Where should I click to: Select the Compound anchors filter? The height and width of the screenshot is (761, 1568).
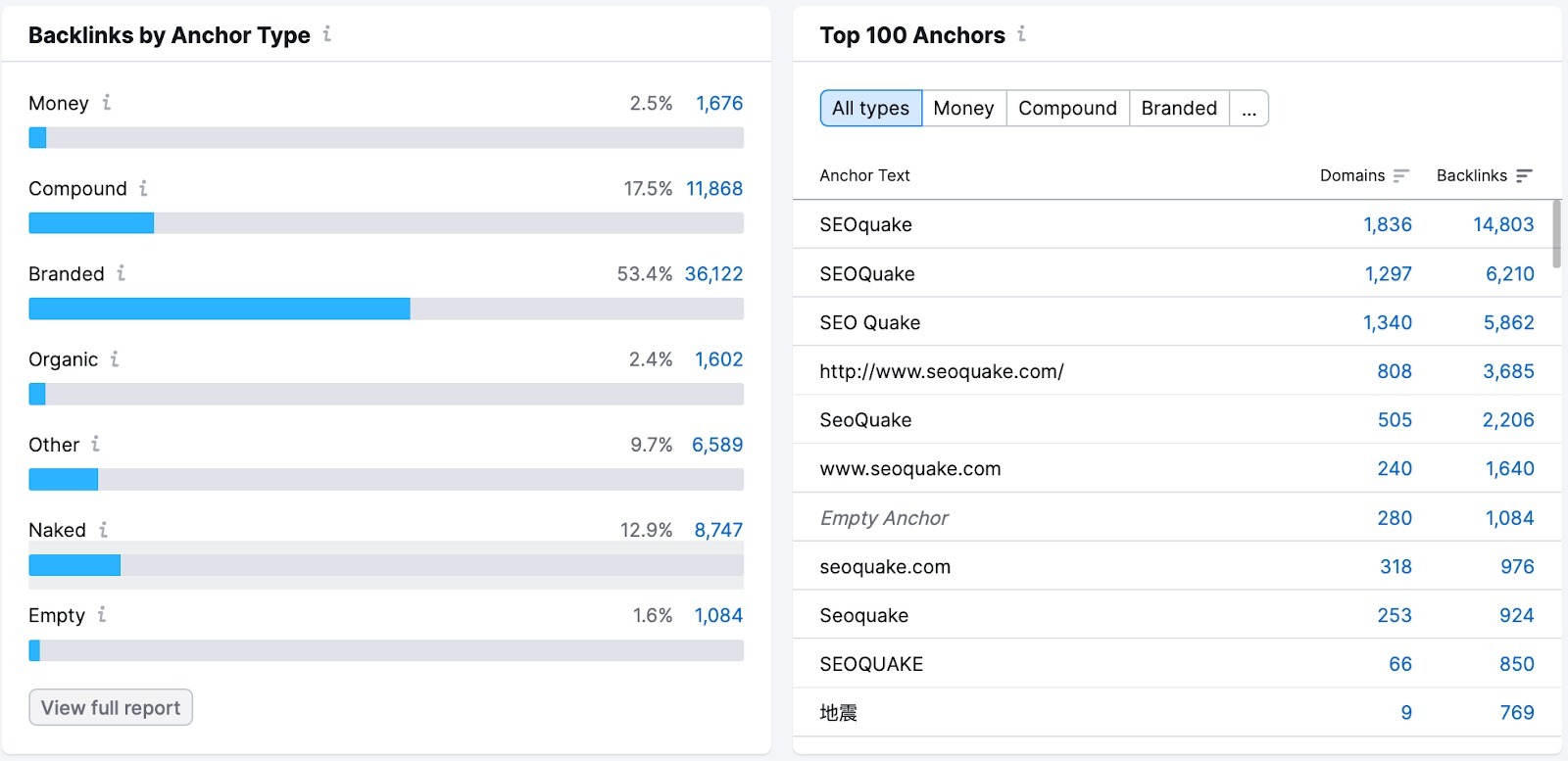tap(1066, 109)
